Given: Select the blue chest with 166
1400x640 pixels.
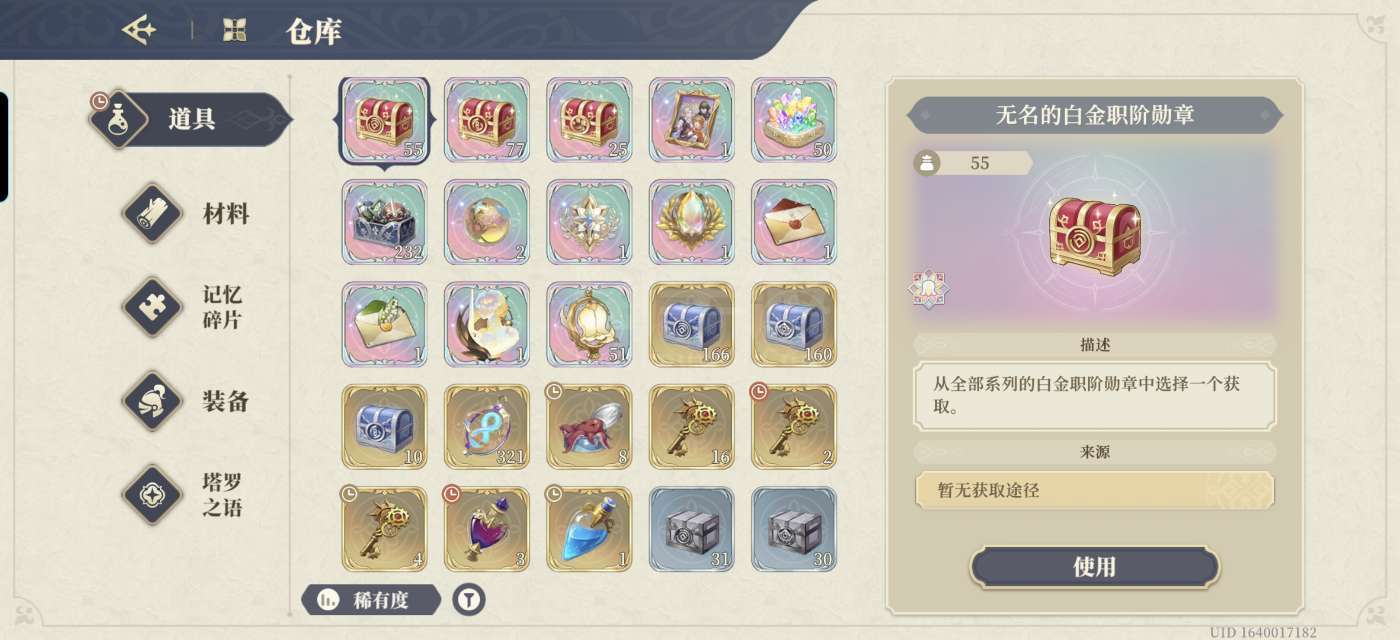Looking at the screenshot, I should (x=691, y=325).
